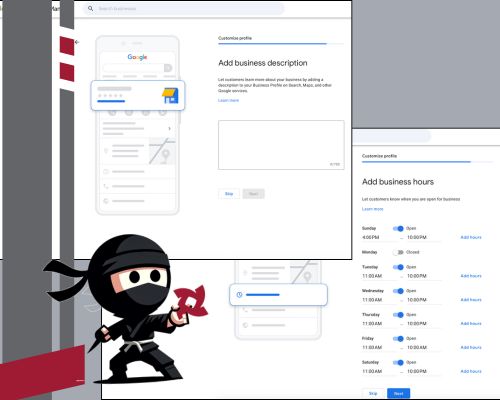
Task: Open Saturday's 10:00 PM closing time
Action: coord(423,371)
